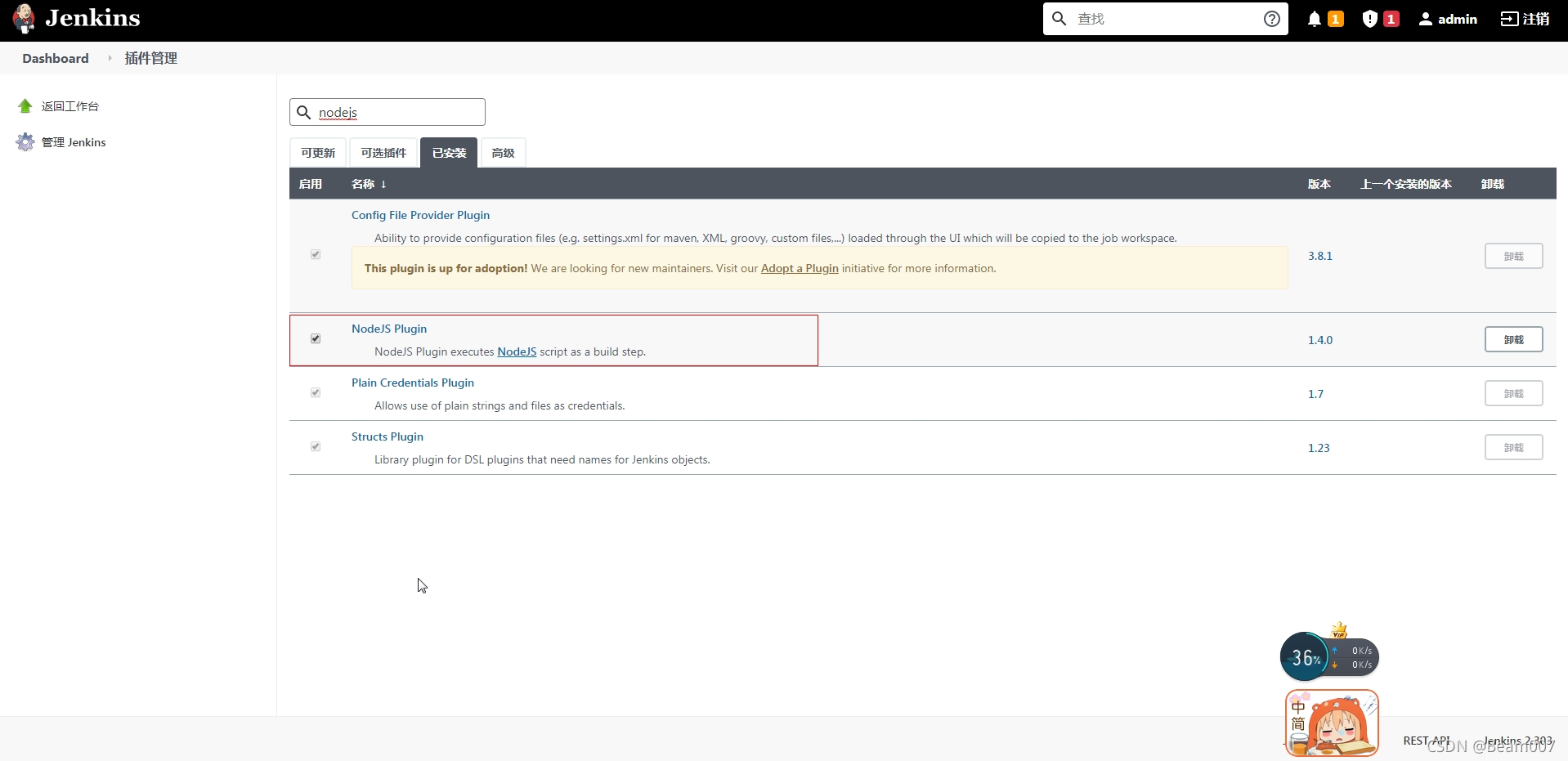The image size is (1568, 761).
Task: Click 卸载 button for Config File Provider
Action: [x=1513, y=256]
